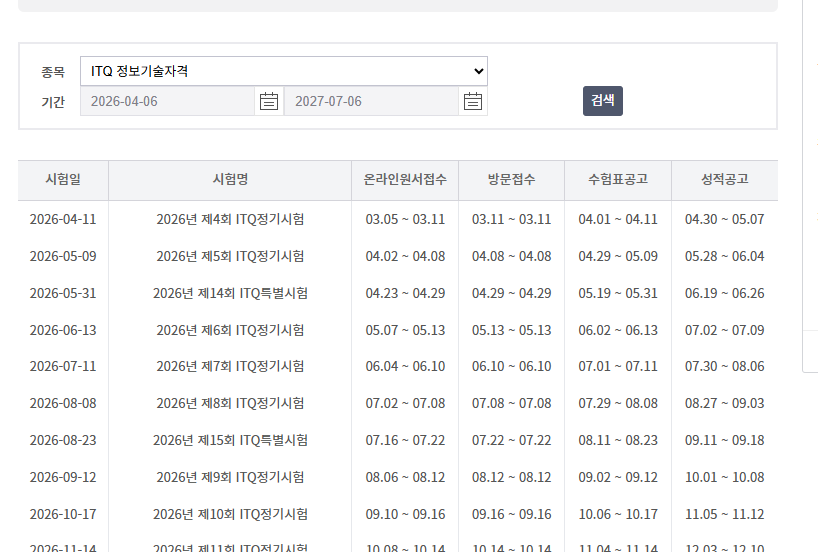Click the 수험표공고 column header
Image resolution: width=818 pixels, height=552 pixels.
coord(618,179)
